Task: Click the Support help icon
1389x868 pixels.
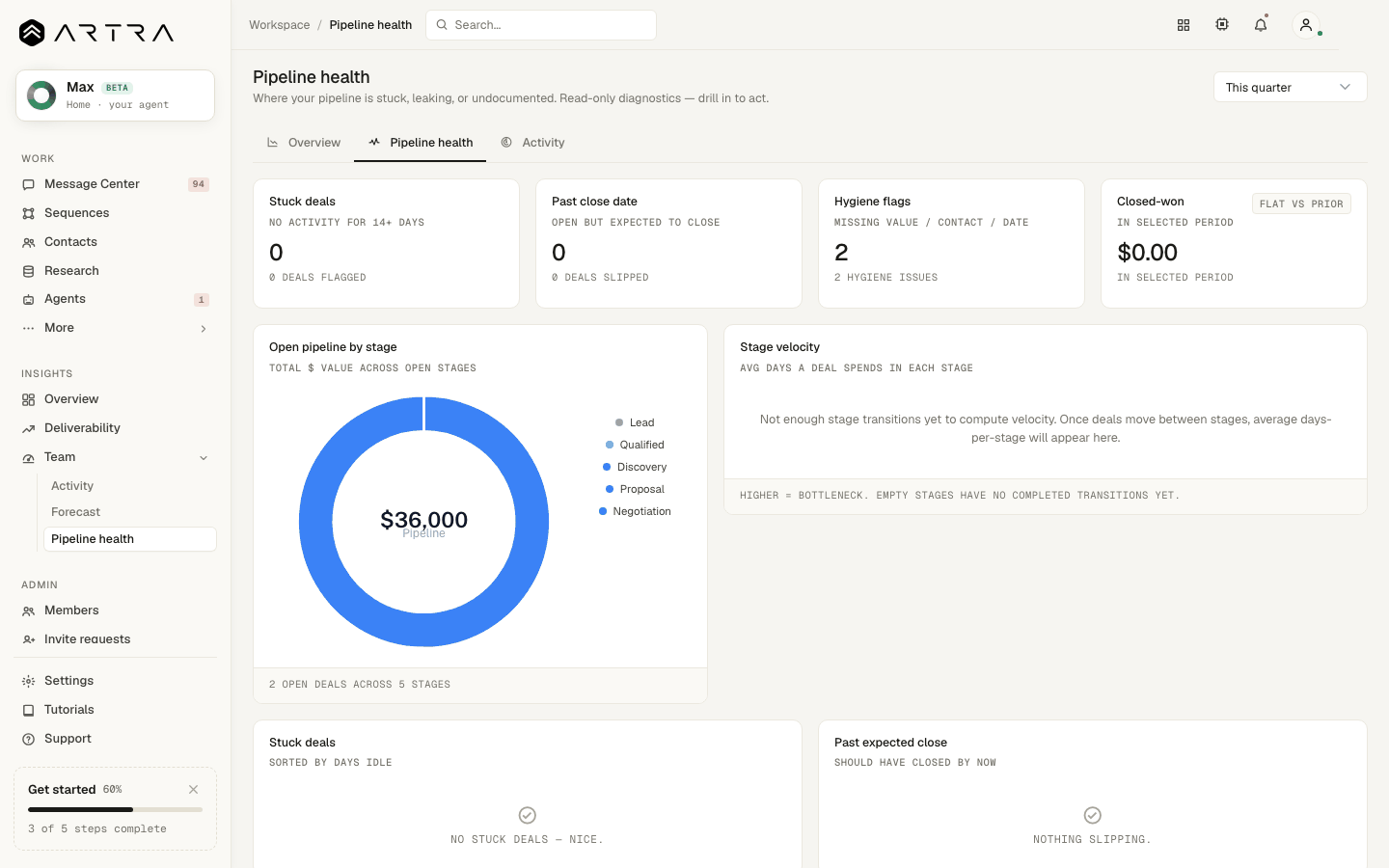Action: (29, 739)
